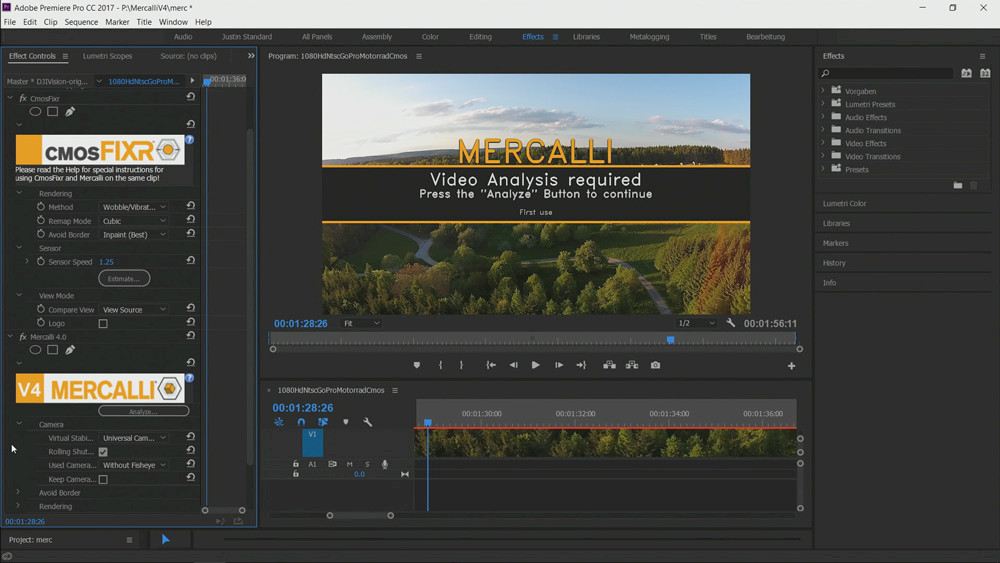
Task: Reset the Method parameter
Action: tap(191, 206)
